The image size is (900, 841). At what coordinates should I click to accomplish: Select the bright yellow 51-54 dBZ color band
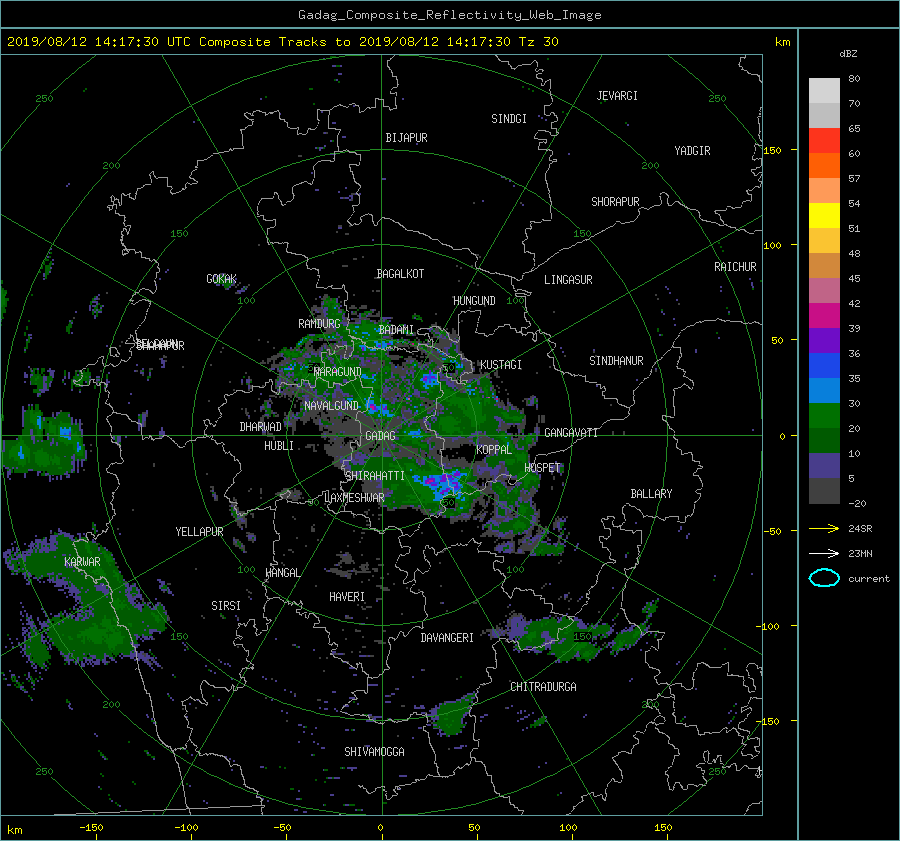[x=824, y=216]
